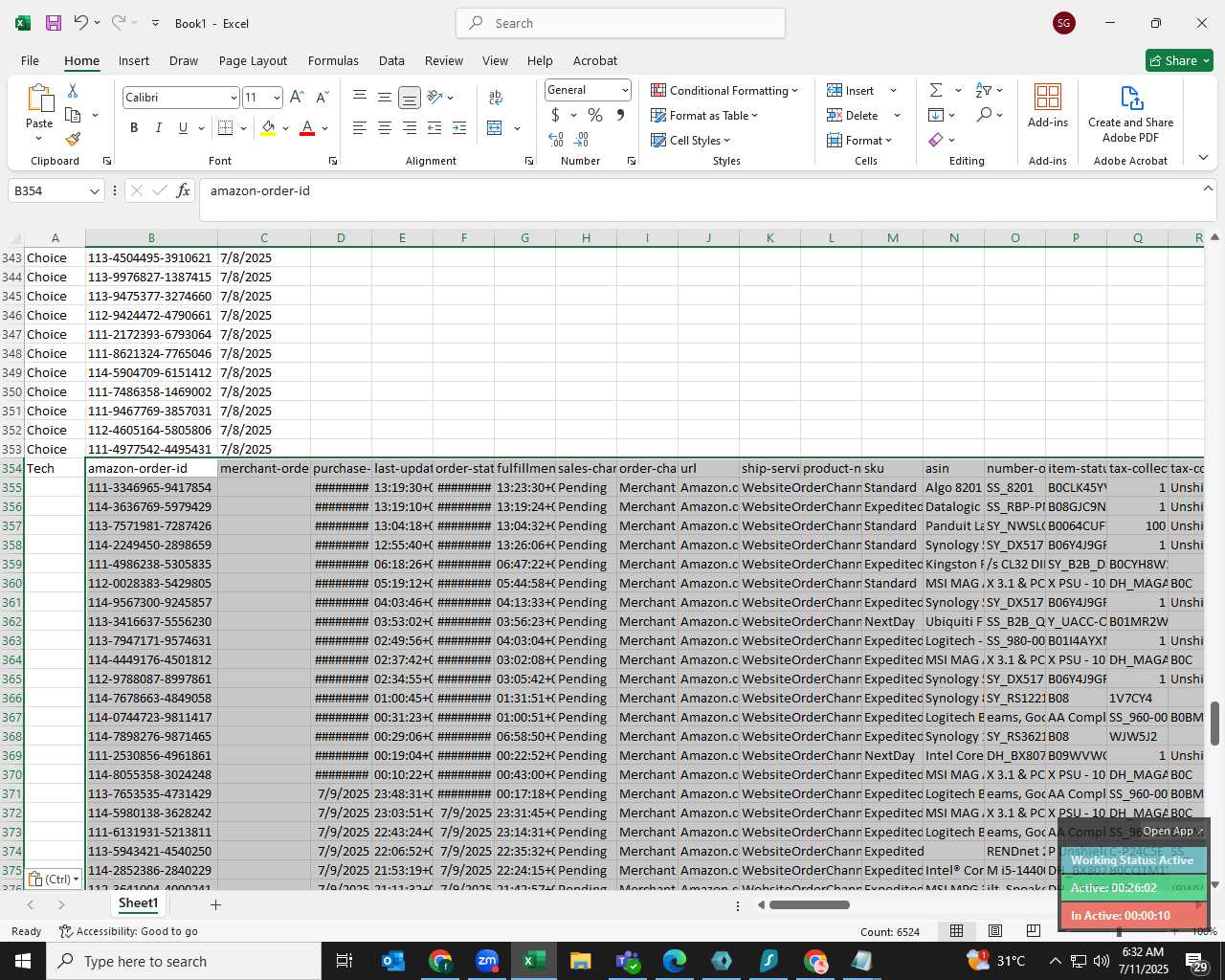This screenshot has height=980, width=1225.
Task: Select the Sheet1 tab
Action: [x=138, y=903]
